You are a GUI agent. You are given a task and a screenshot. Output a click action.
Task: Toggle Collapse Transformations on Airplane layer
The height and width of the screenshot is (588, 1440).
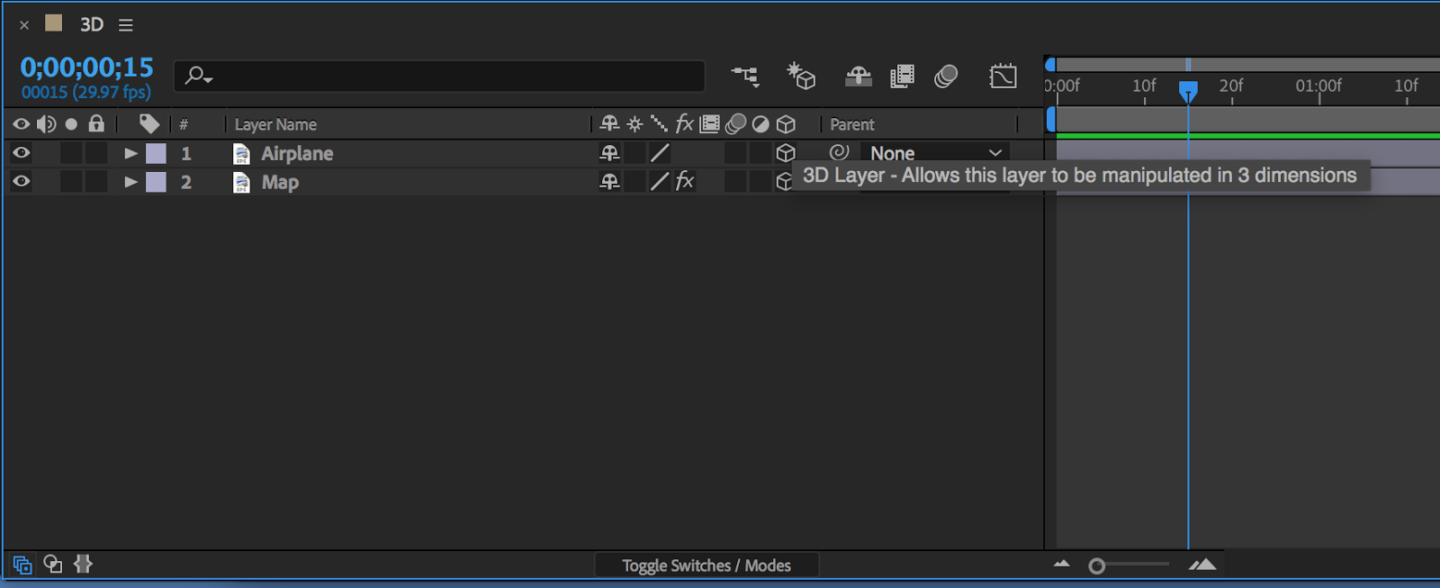pyautogui.click(x=634, y=153)
